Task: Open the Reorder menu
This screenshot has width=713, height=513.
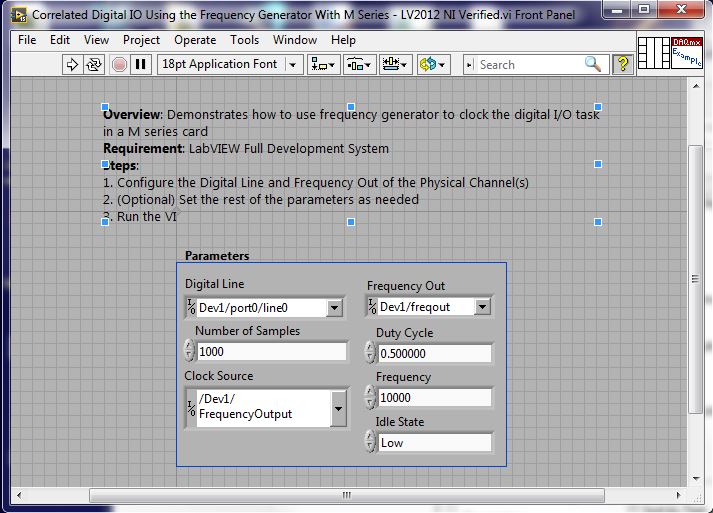Action: [x=432, y=64]
